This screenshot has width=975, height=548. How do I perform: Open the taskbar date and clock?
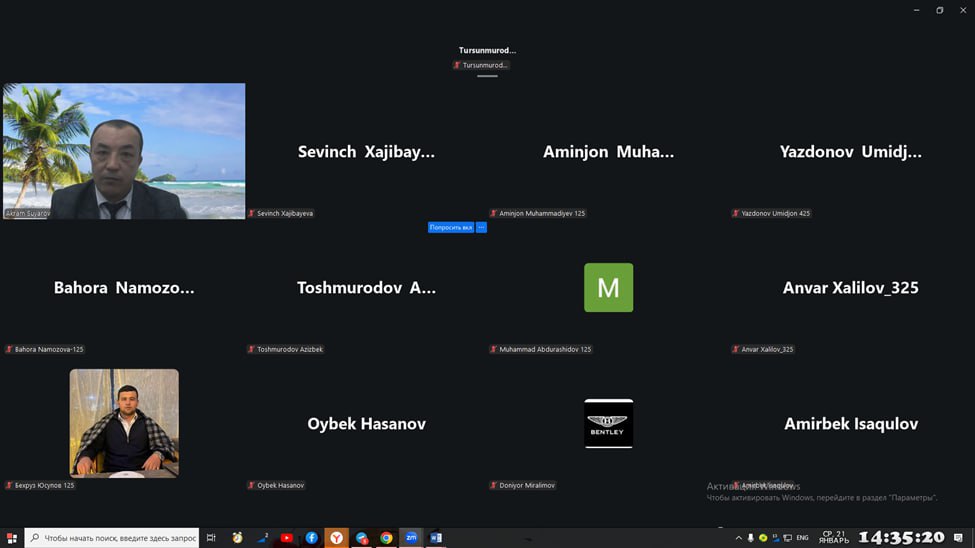[x=834, y=538]
